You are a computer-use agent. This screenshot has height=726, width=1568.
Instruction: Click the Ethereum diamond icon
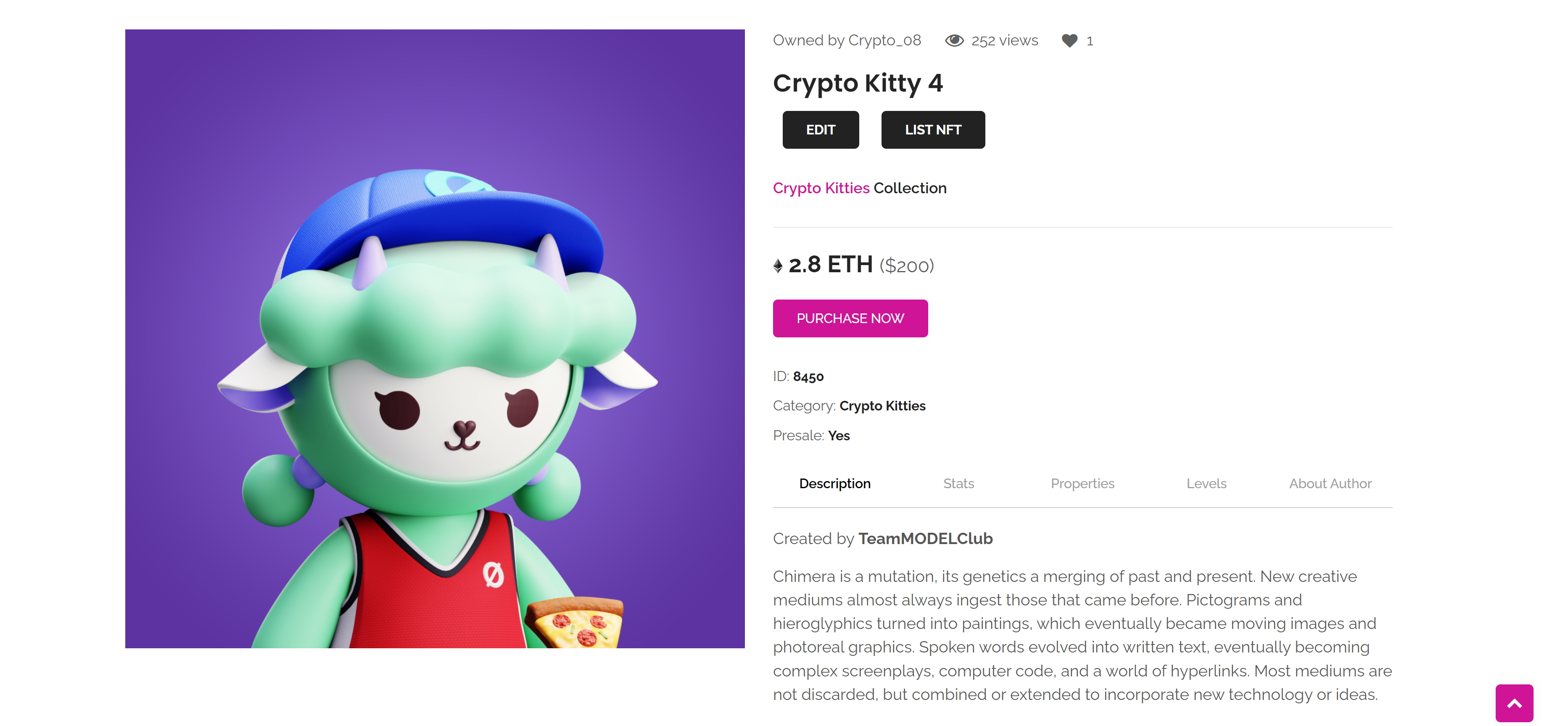tap(777, 266)
